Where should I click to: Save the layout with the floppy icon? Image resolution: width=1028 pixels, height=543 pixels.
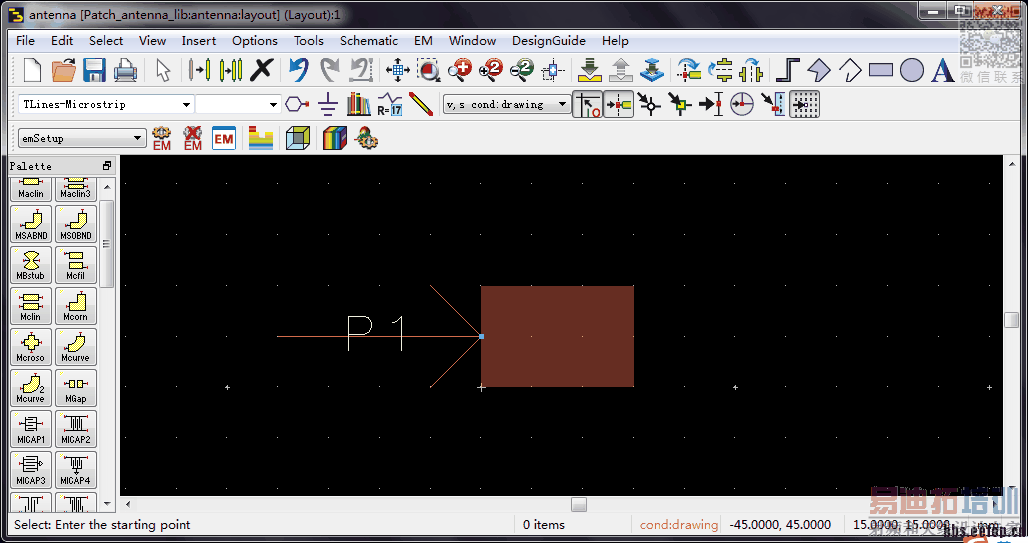pyautogui.click(x=94, y=70)
